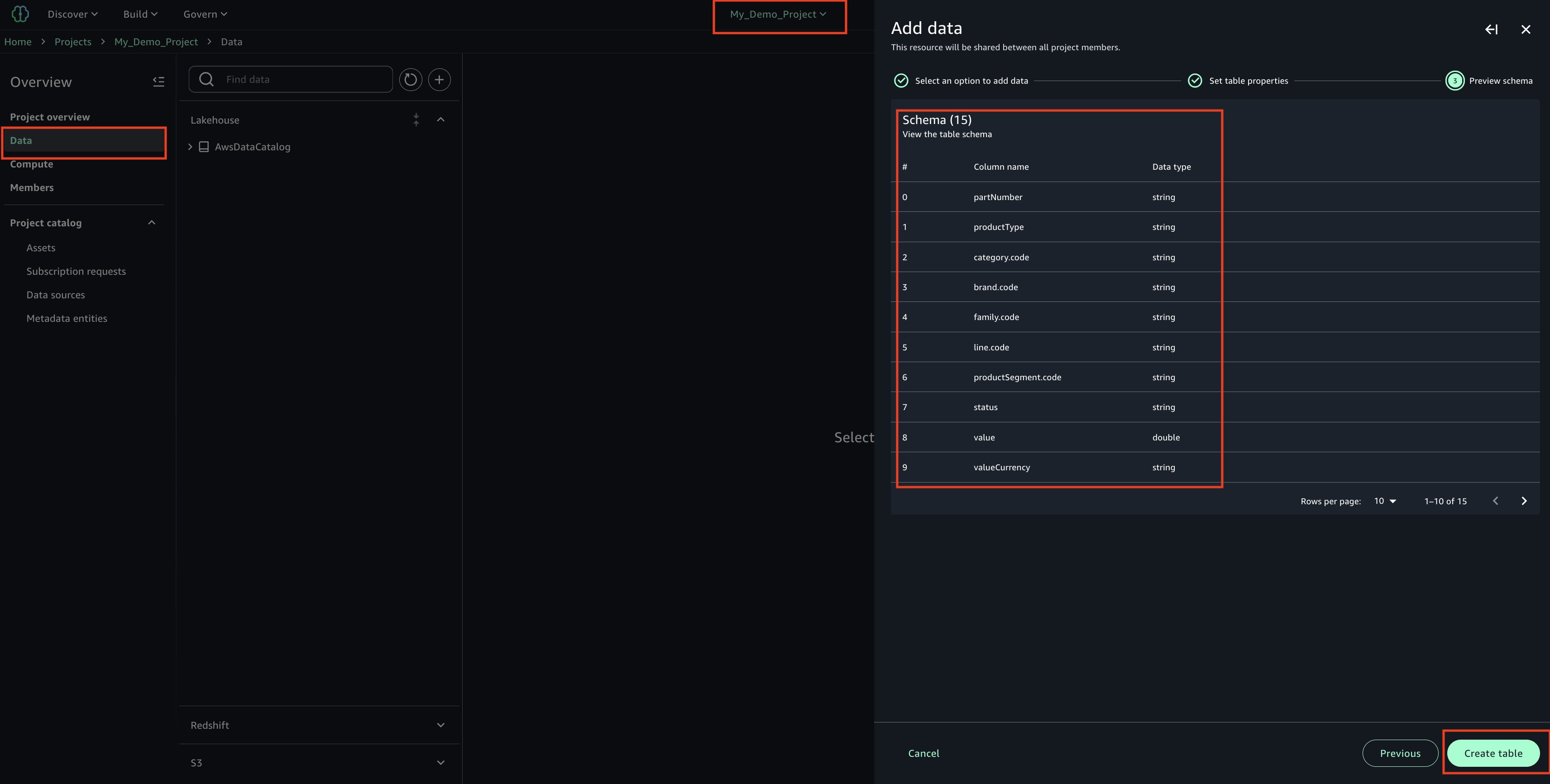Click Projects breadcrumb link

(73, 42)
